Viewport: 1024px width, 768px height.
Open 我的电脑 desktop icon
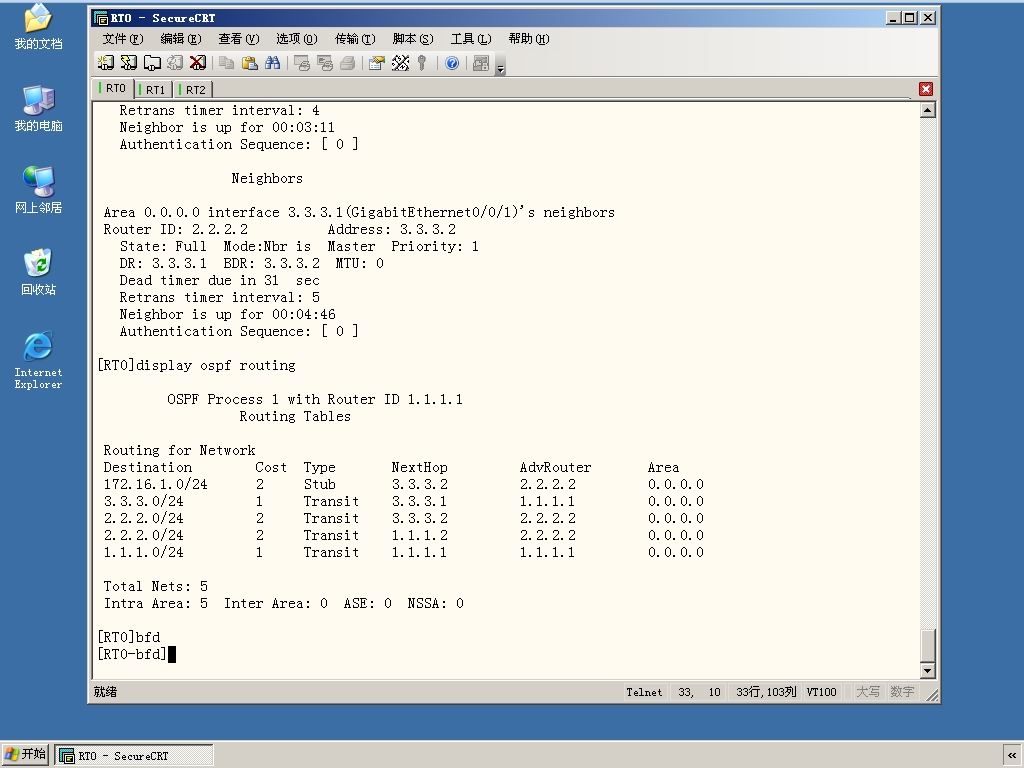point(39,108)
